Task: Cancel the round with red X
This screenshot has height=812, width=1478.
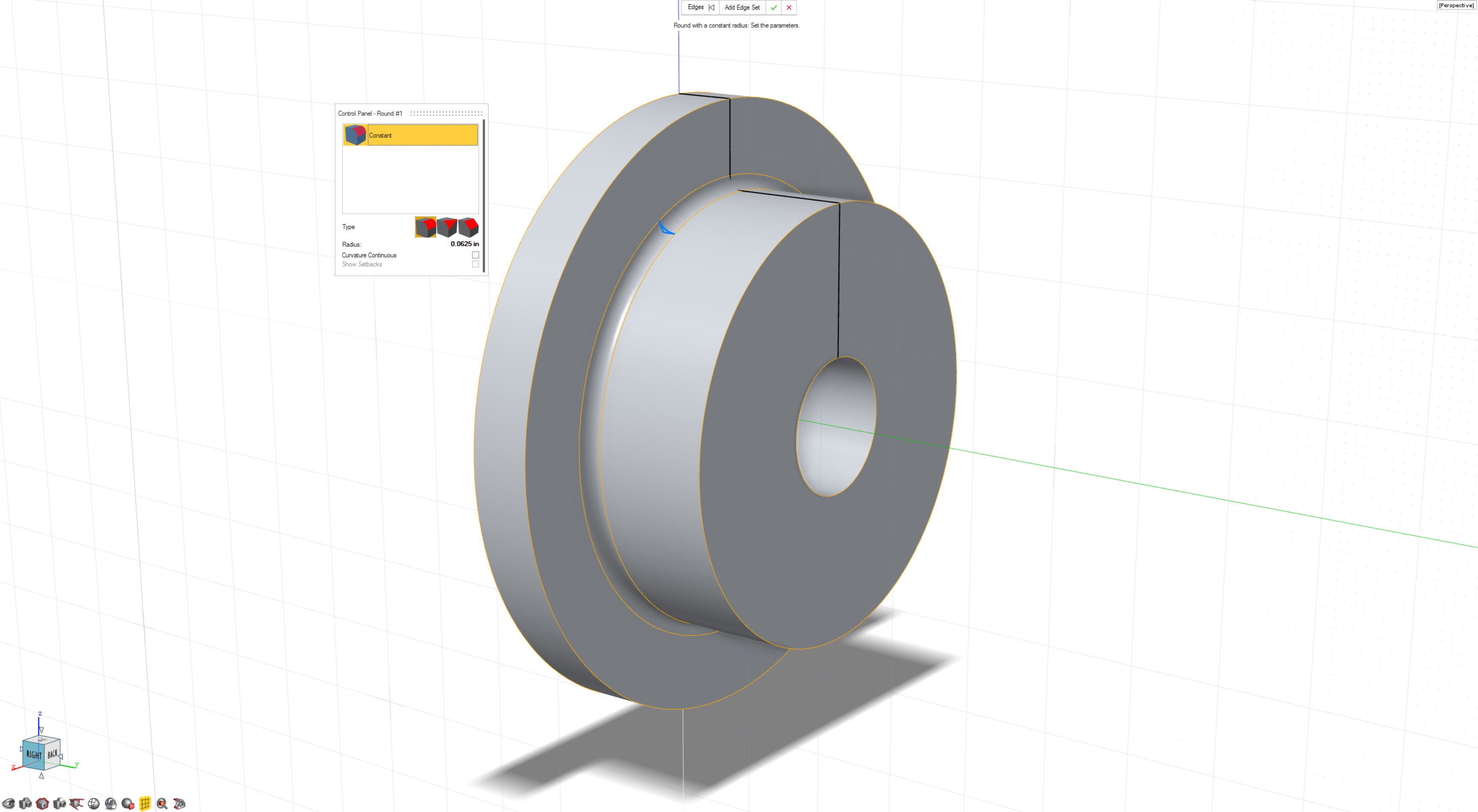Action: click(x=789, y=7)
